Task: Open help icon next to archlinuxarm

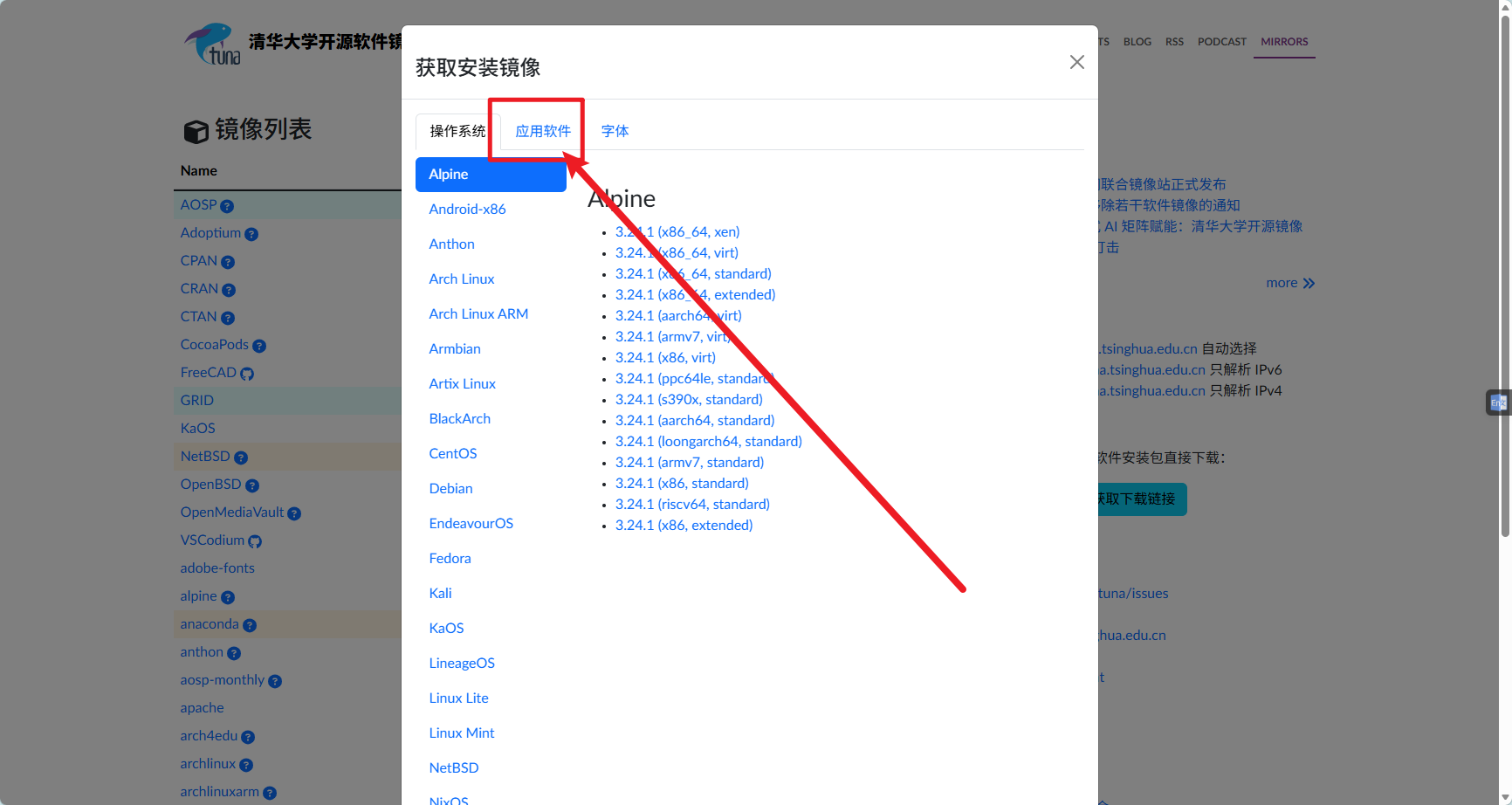Action: [270, 793]
